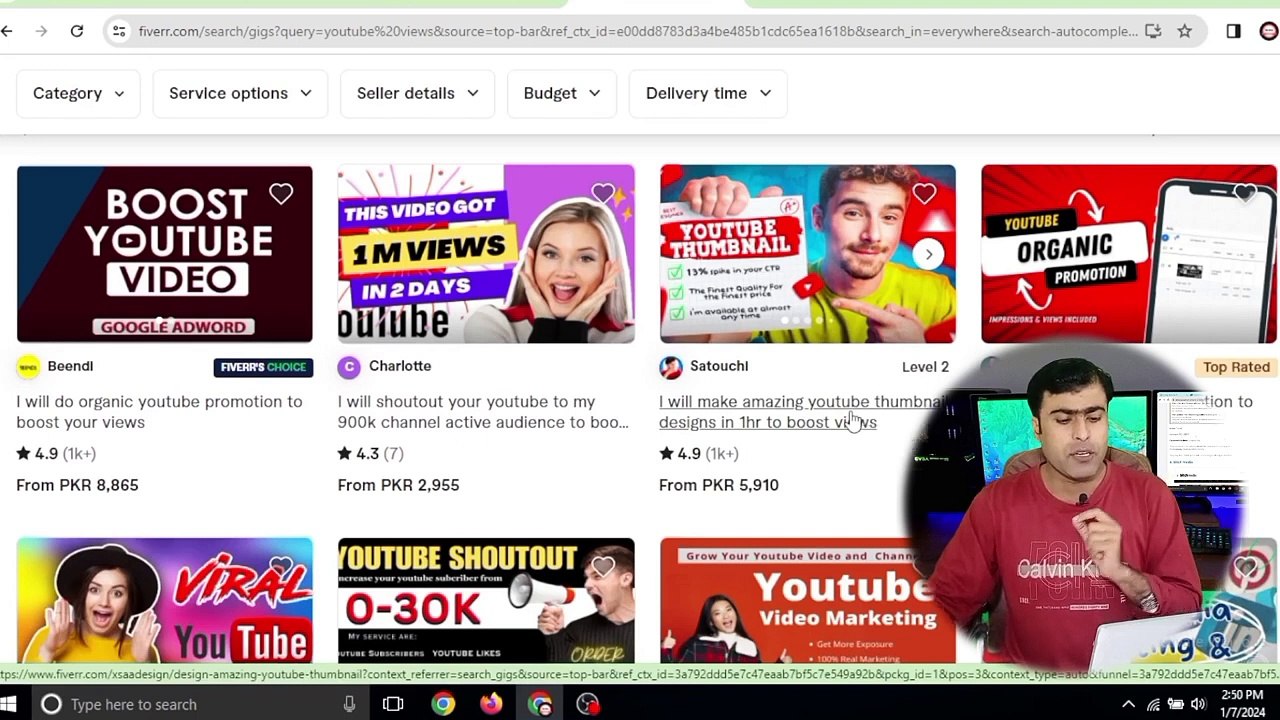Screen dimensions: 1280x720
Task: Click the "Level 2" seller label
Action: [x=925, y=367]
